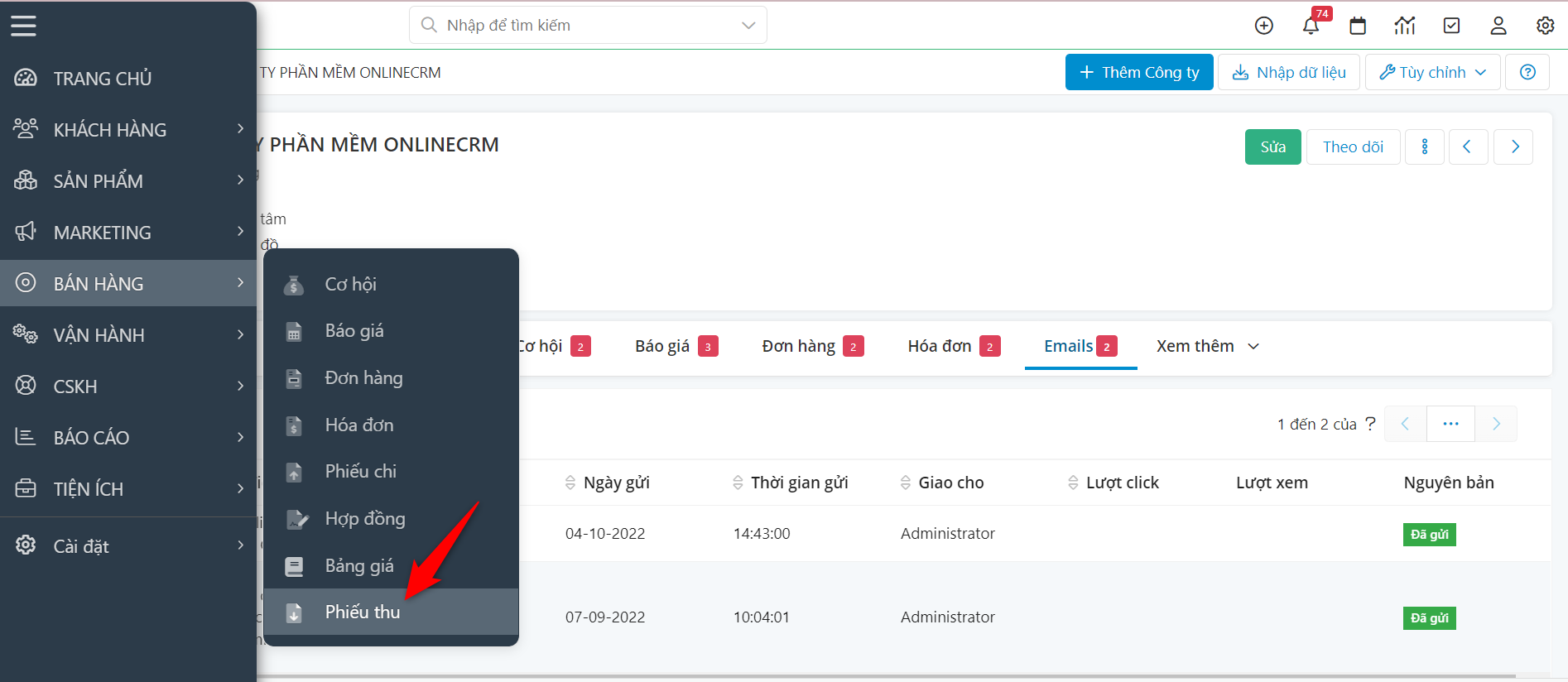Screen dimensions: 1568x682
Task: Open the task checklist icon
Action: 1451,26
